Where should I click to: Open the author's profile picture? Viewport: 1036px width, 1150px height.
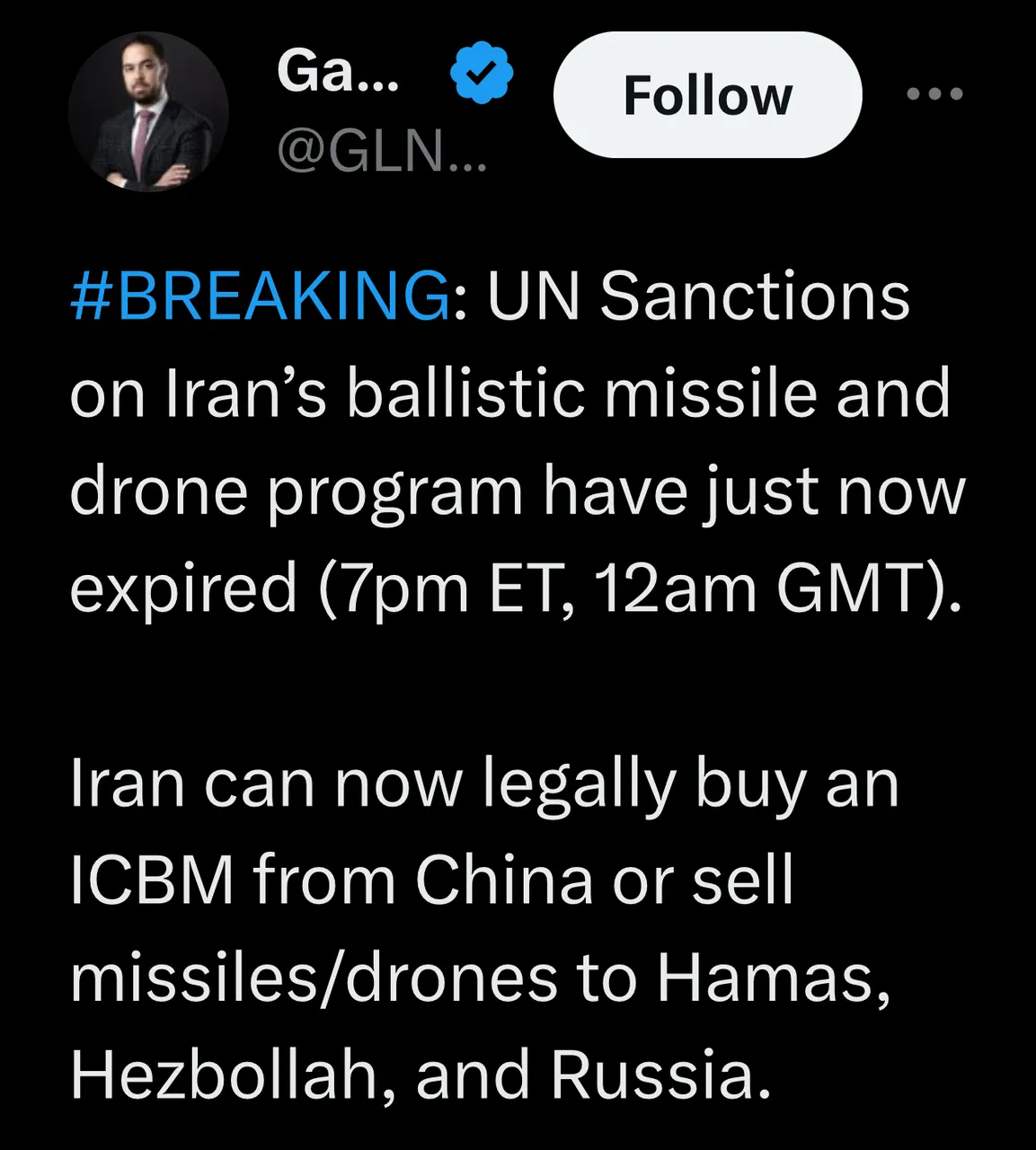(148, 111)
